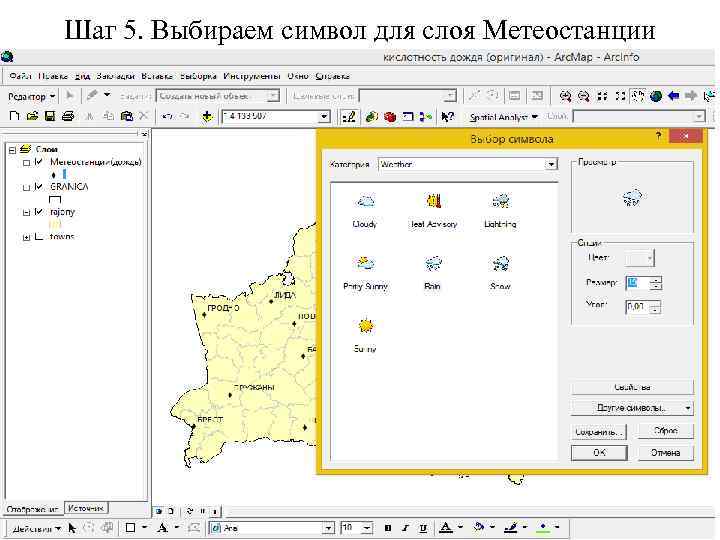Save the map with the floppy icon
The height and width of the screenshot is (540, 720).
[x=50, y=116]
